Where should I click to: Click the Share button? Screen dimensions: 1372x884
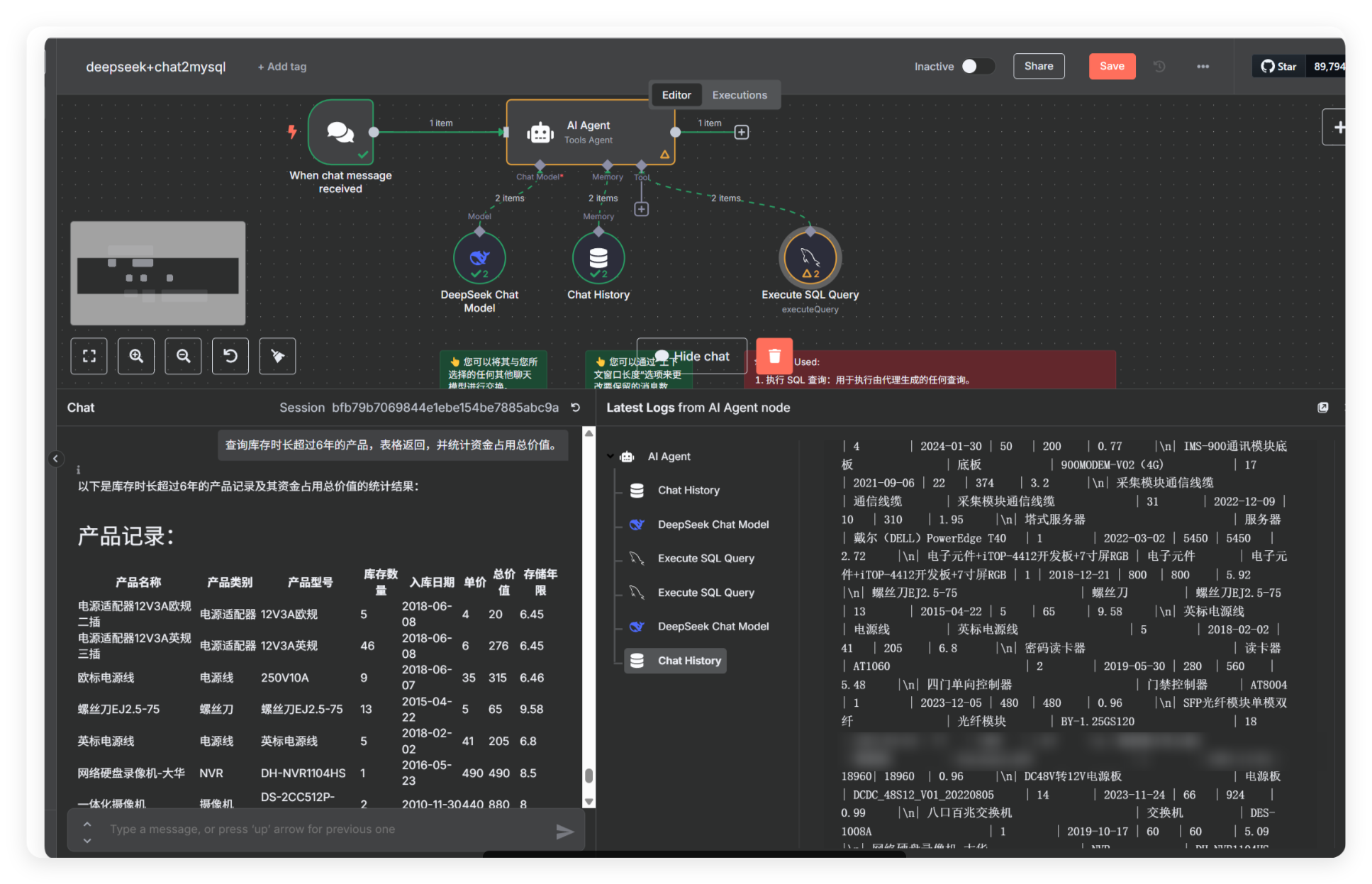(1038, 66)
